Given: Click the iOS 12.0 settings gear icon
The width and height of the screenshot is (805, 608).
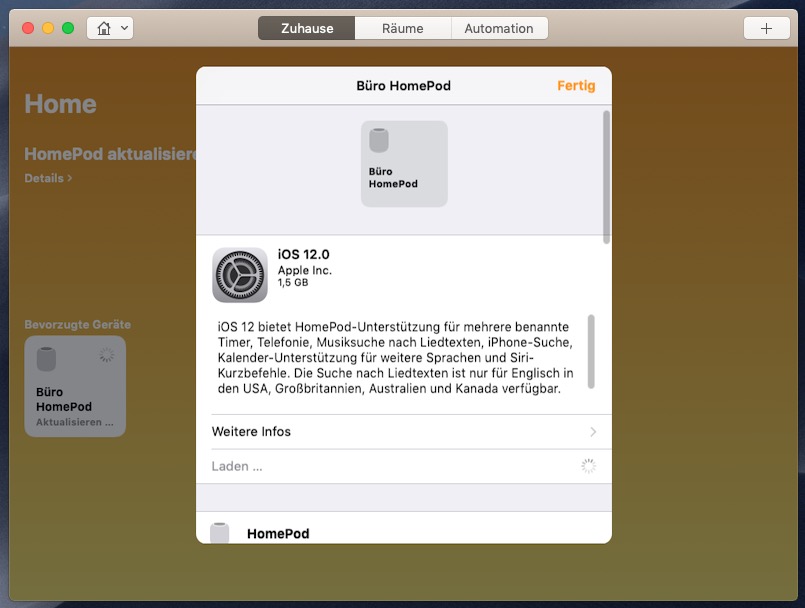Looking at the screenshot, I should click(239, 275).
